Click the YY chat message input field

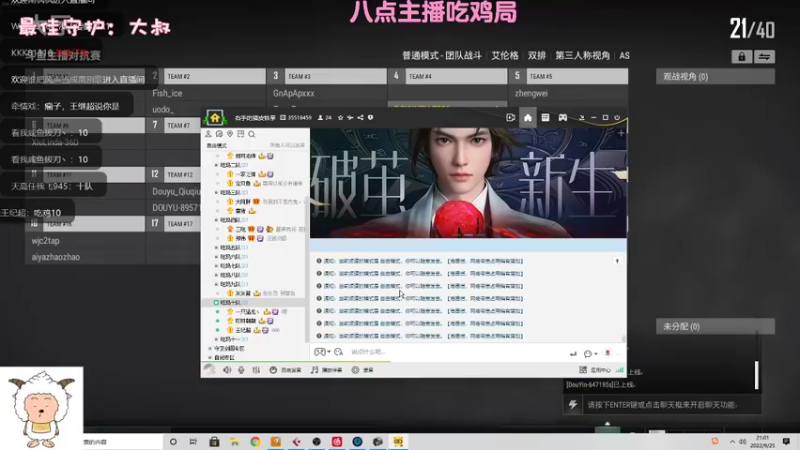[x=457, y=352]
